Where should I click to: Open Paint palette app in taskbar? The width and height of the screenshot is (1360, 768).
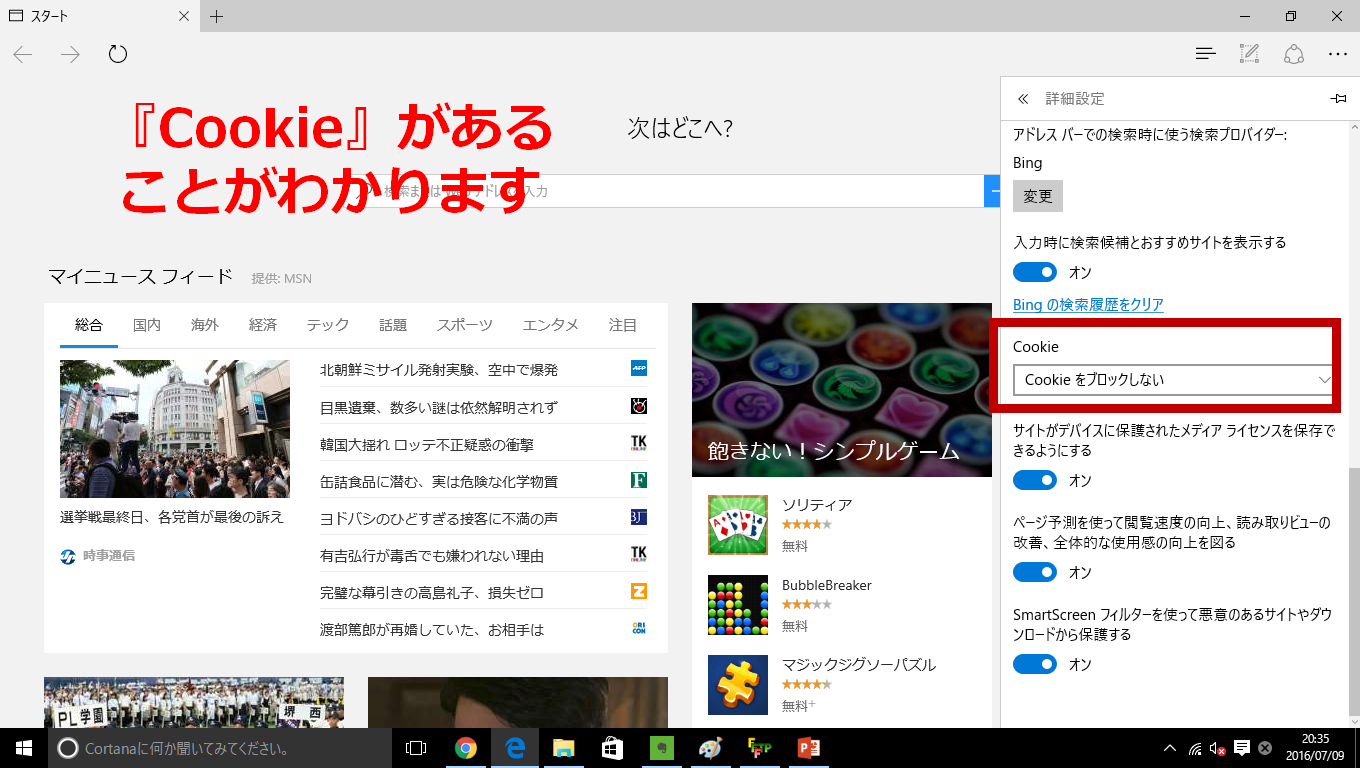[x=709, y=748]
